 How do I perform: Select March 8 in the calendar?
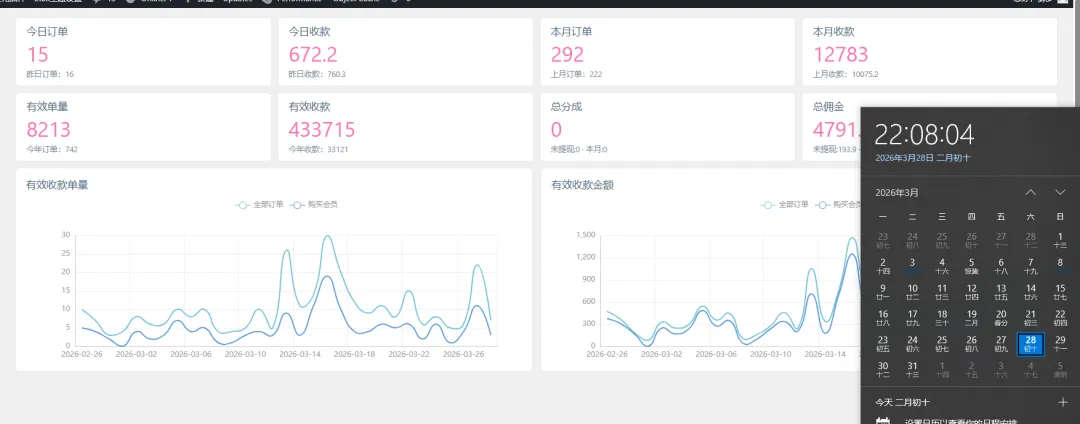tap(1060, 266)
